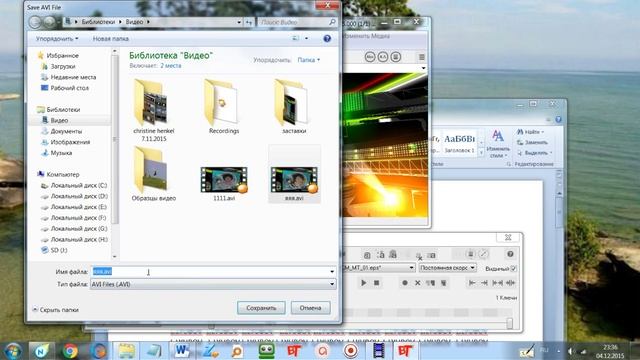Select the заставки folder
The image size is (640, 360).
tap(294, 107)
